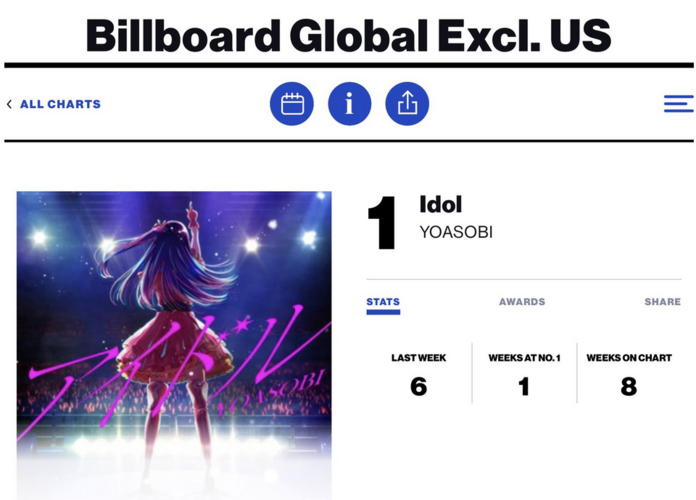
Task: Switch to the Awards tab
Action: (522, 302)
